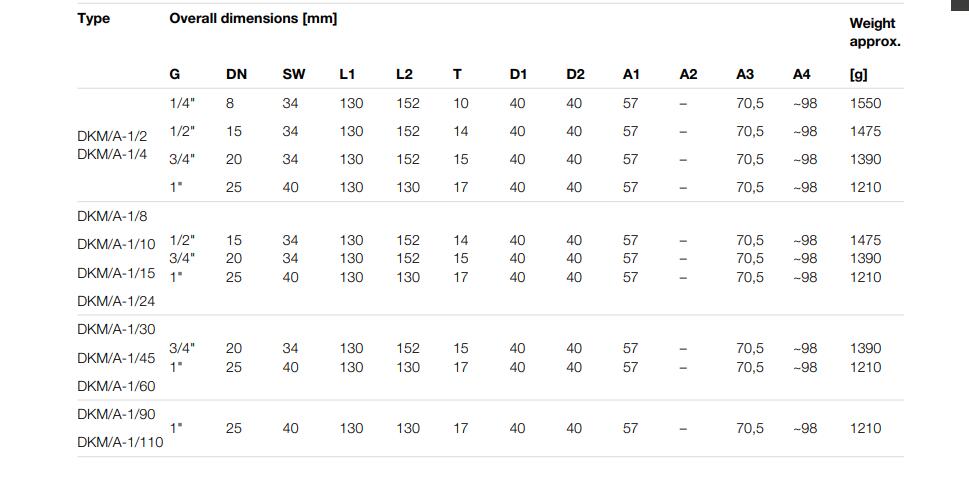Click the DKM/A-1/110 type label
Screen dimensions: 969x497
pyautogui.click(x=120, y=442)
